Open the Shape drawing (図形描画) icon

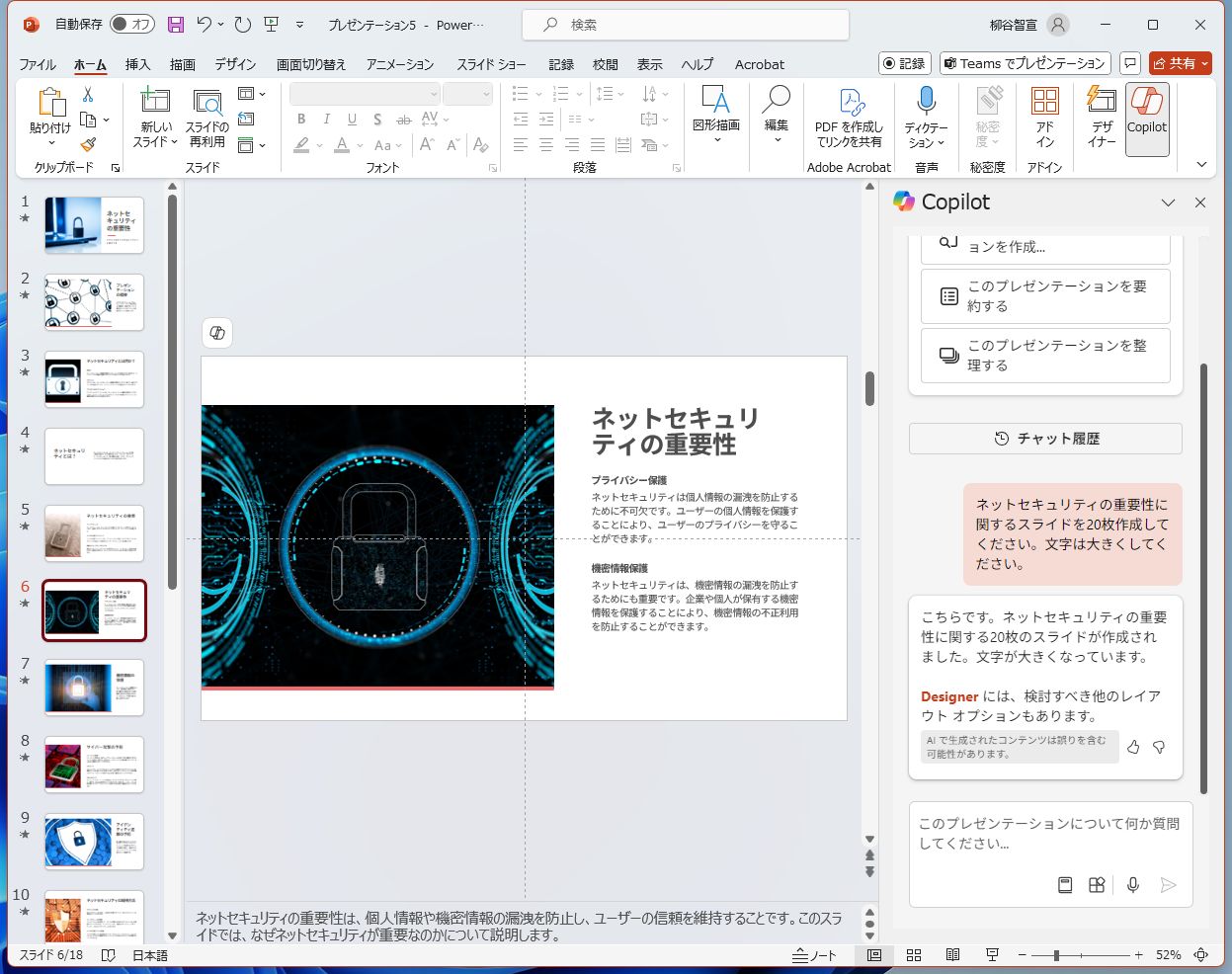pos(715,100)
